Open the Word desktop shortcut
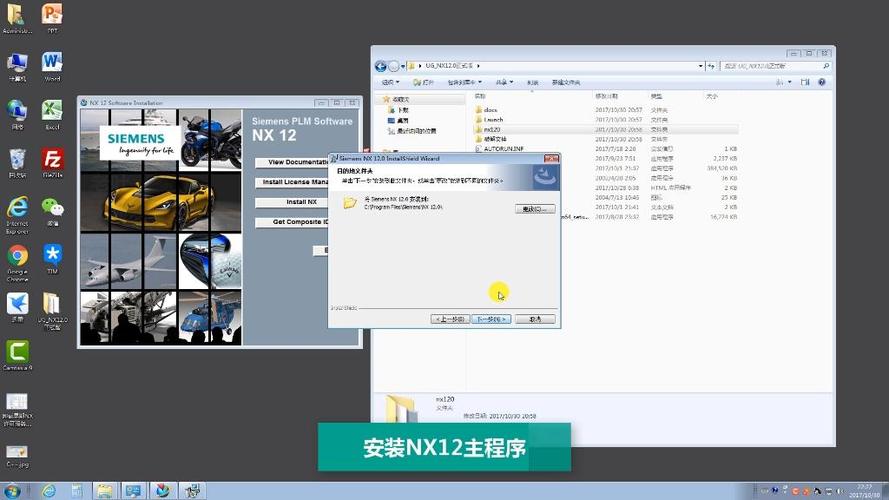The width and height of the screenshot is (889, 500). 52,66
